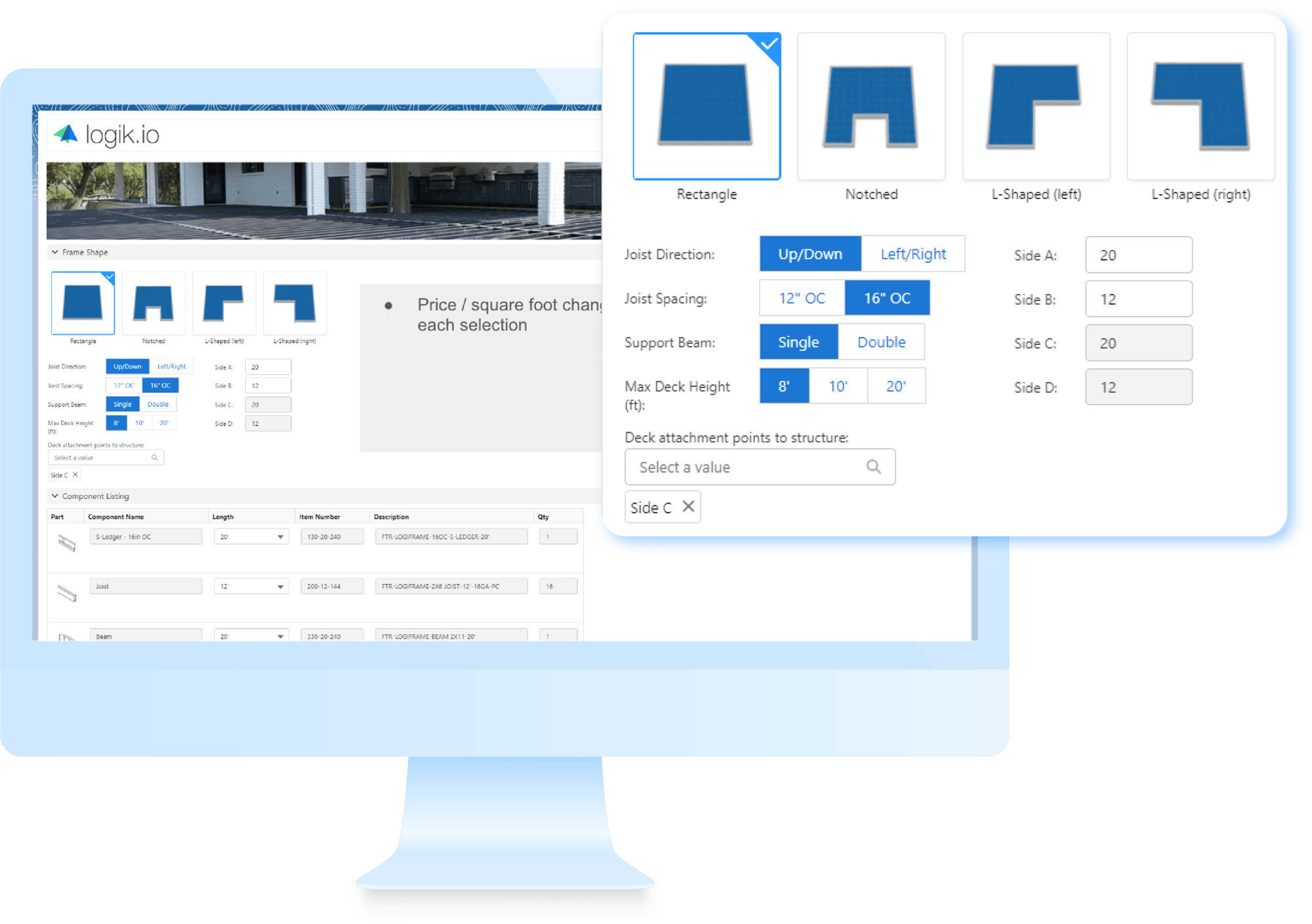Click the Joist part icon
Viewport: 1312px width, 924px height.
pos(66,592)
